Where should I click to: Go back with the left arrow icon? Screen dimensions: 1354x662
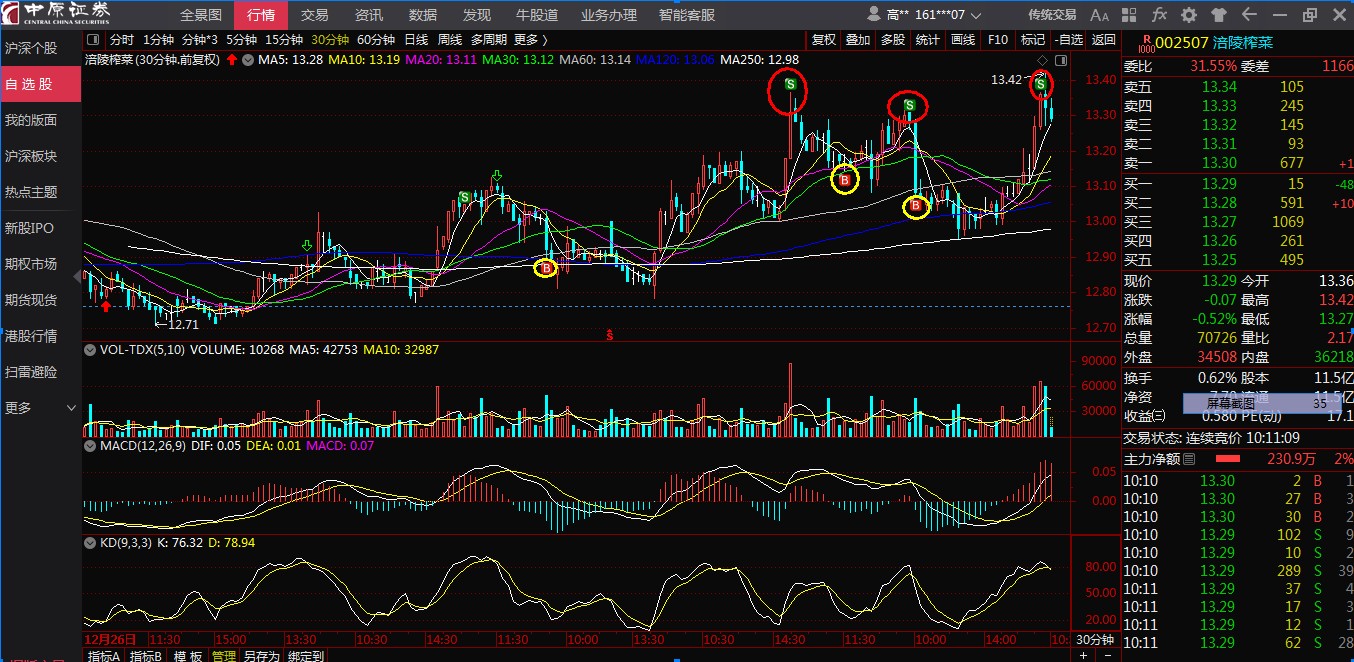pyautogui.click(x=1249, y=15)
